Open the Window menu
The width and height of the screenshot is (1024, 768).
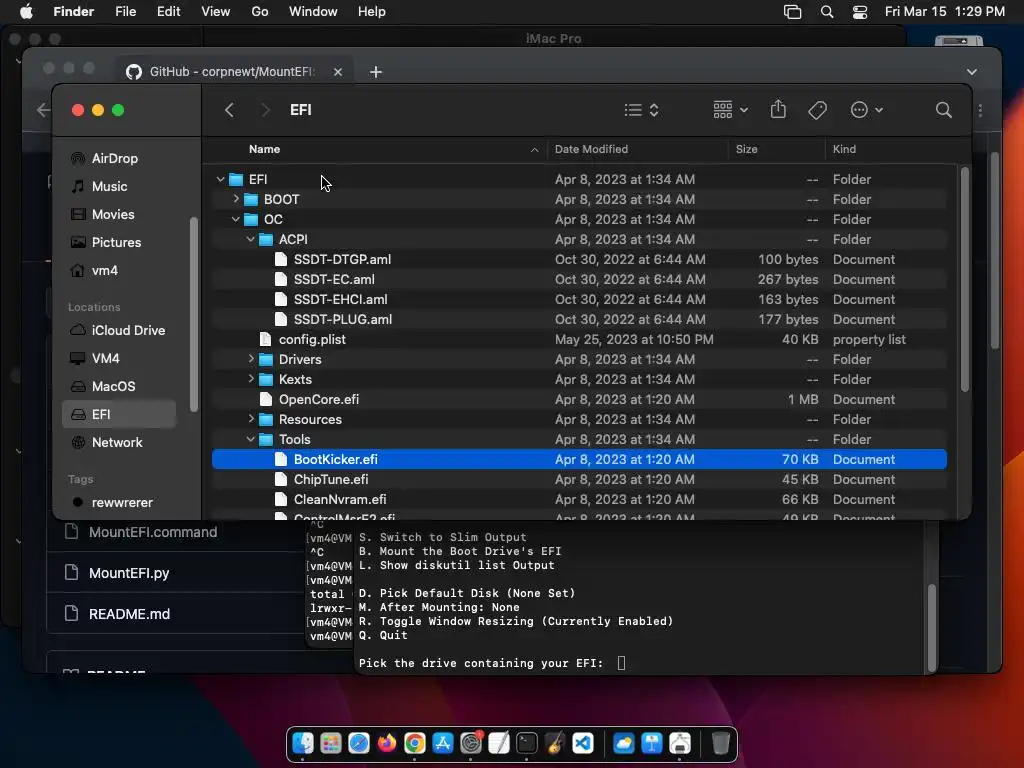[313, 11]
